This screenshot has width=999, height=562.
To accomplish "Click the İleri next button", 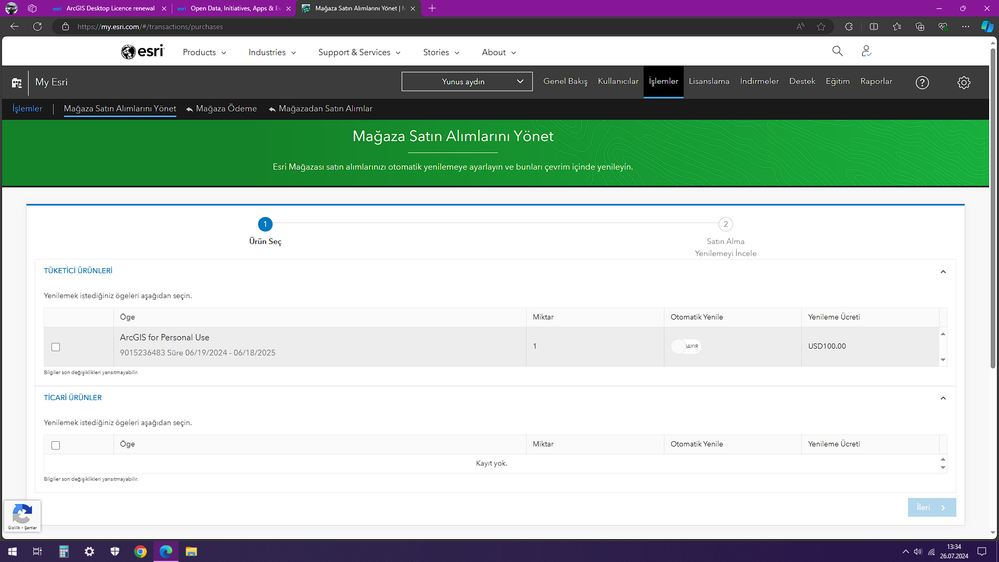I will [x=931, y=507].
